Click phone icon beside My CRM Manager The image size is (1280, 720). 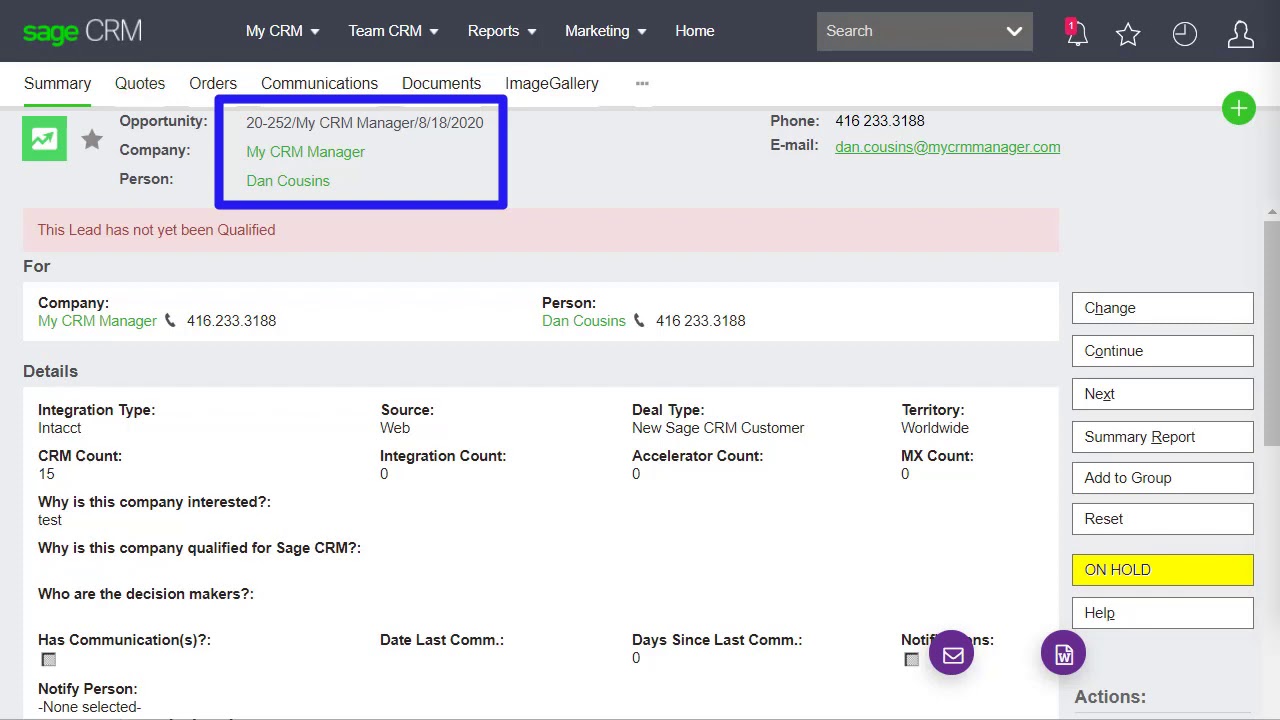(170, 321)
